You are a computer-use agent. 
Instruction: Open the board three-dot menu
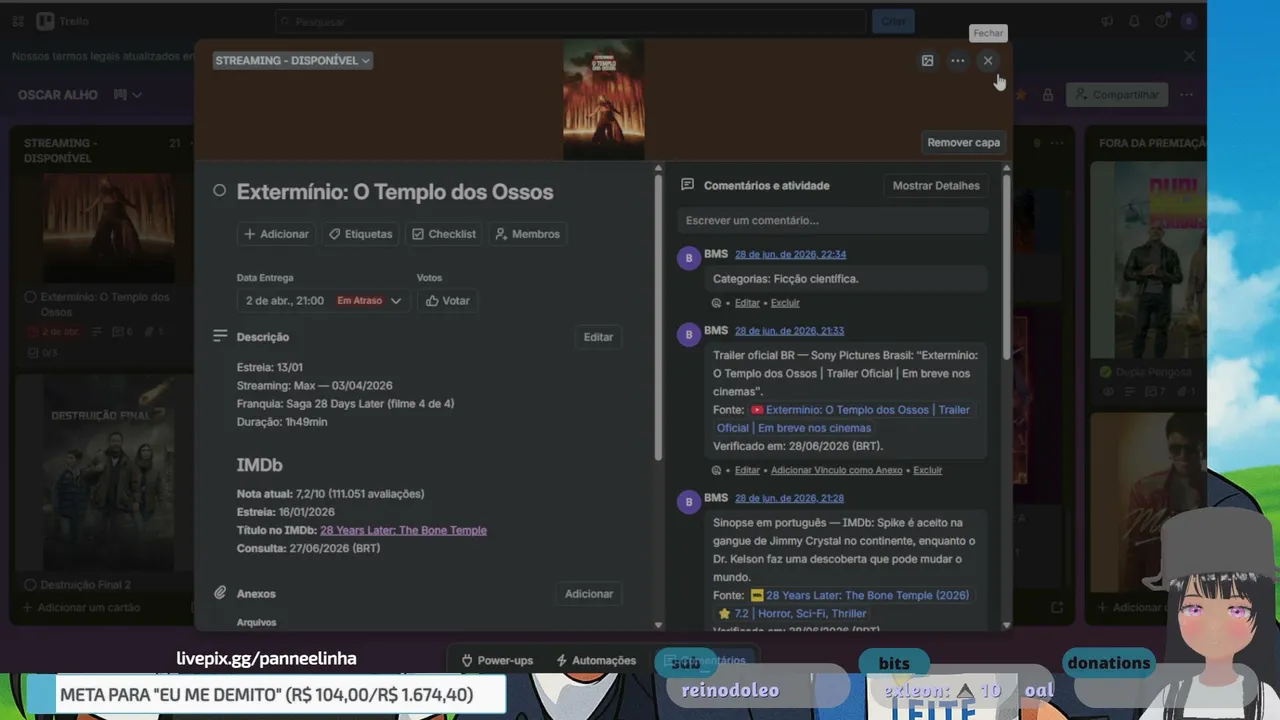click(1186, 95)
